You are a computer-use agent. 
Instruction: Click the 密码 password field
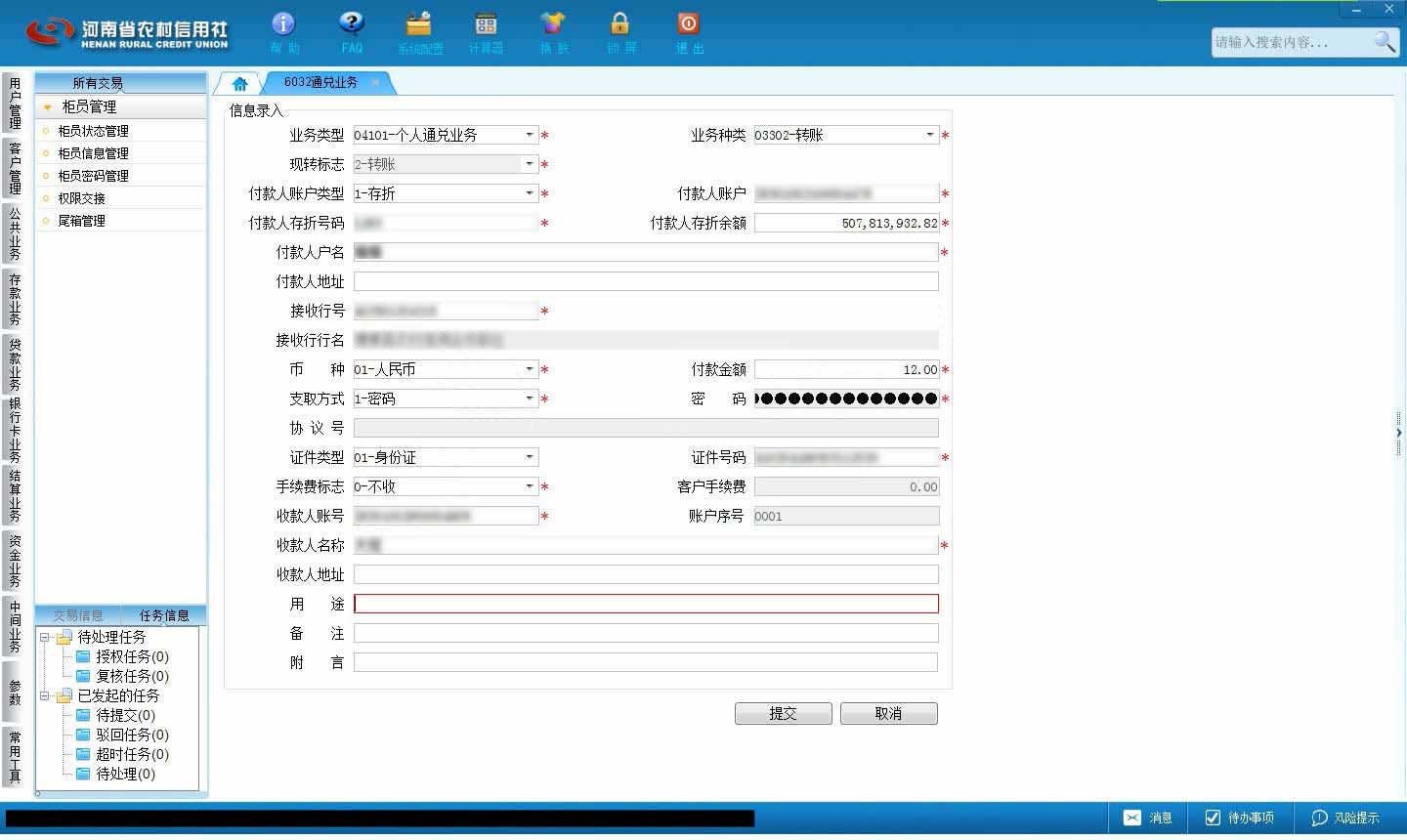pos(846,399)
